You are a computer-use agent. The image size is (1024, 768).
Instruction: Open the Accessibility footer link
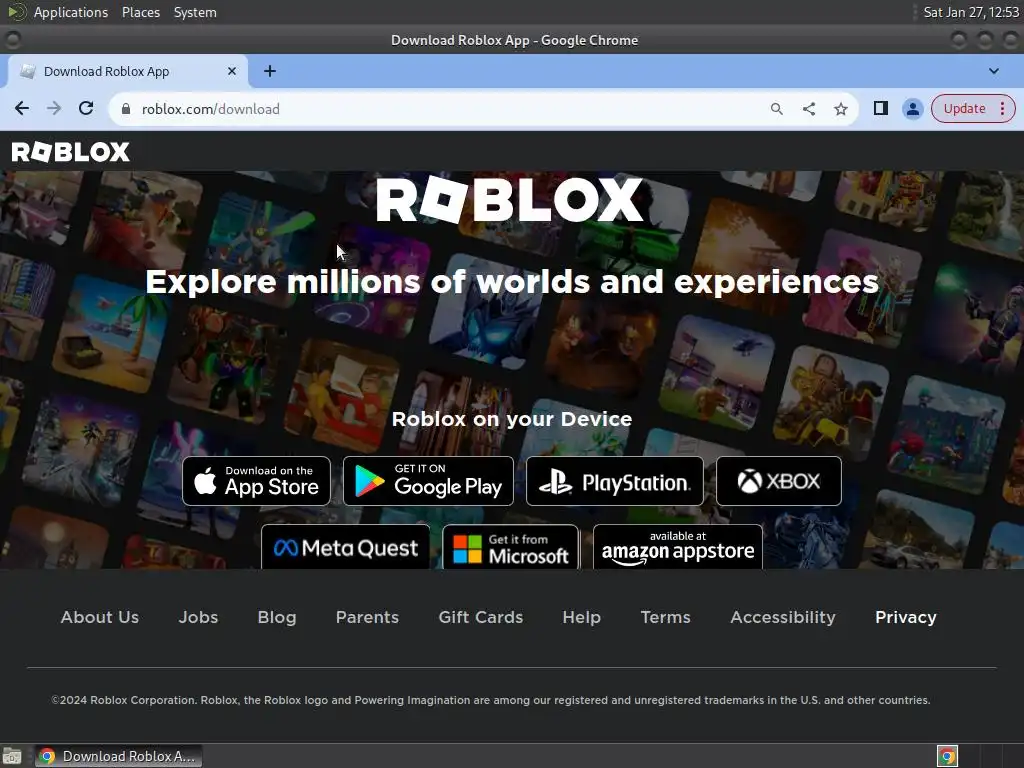click(x=783, y=617)
